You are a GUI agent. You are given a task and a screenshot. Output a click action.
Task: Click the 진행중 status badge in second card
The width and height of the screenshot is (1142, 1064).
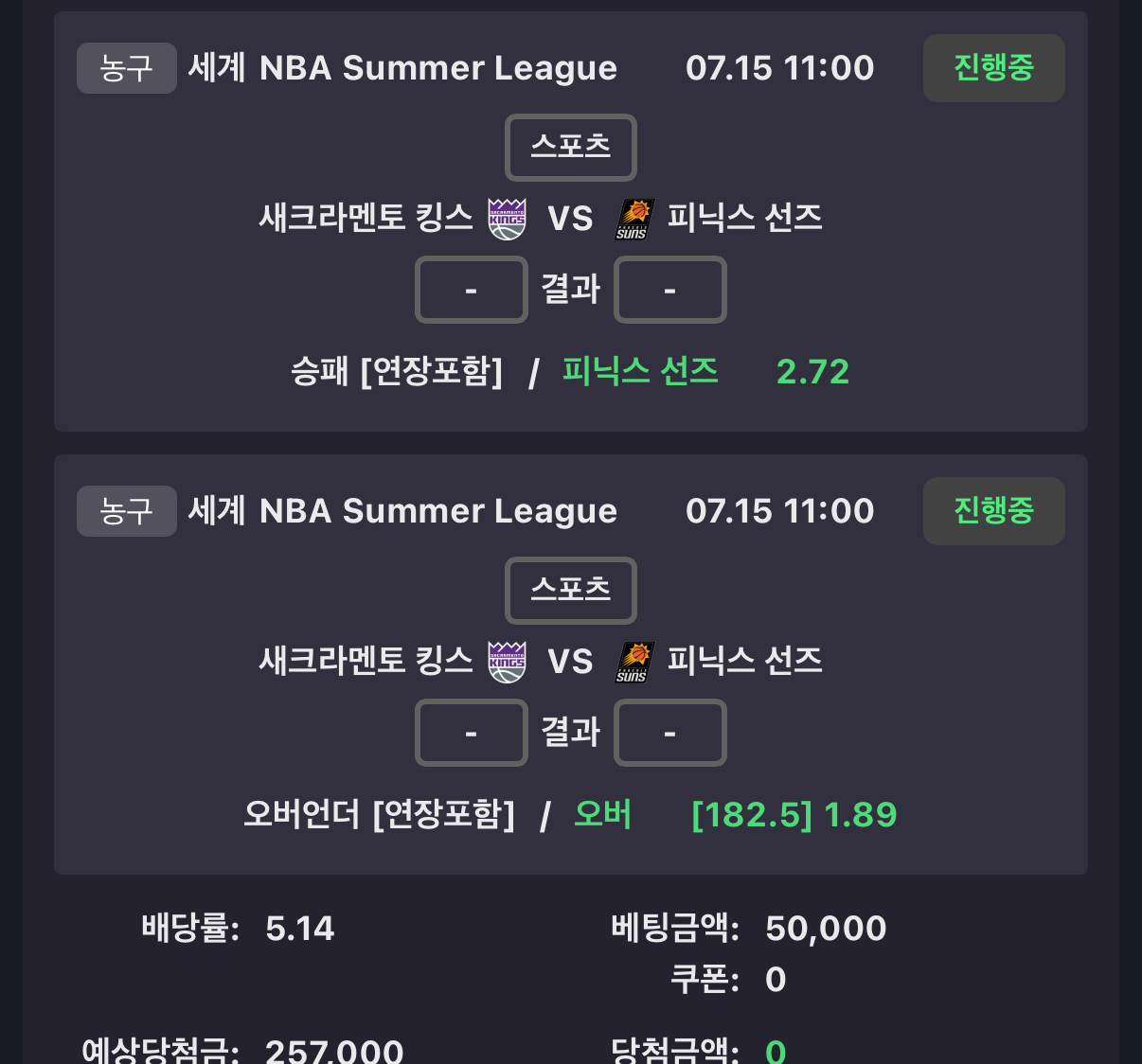pyautogui.click(x=994, y=511)
